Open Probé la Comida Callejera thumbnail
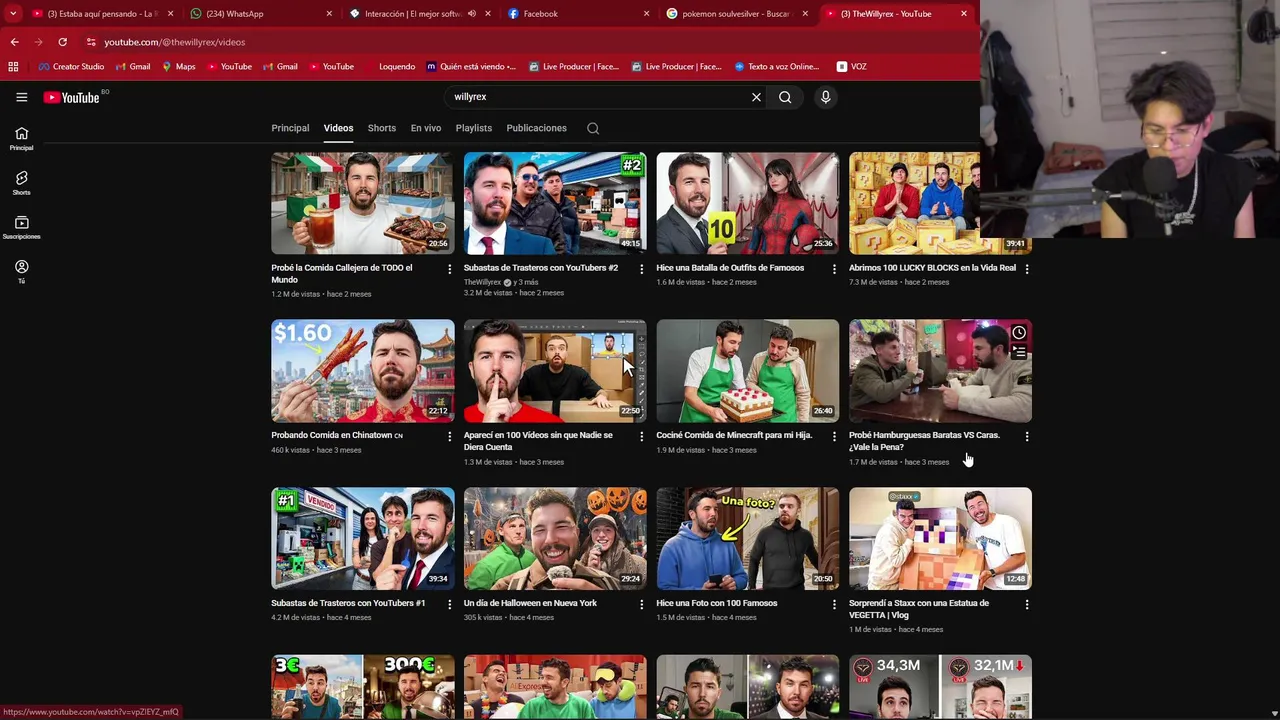1280x720 pixels. point(362,203)
